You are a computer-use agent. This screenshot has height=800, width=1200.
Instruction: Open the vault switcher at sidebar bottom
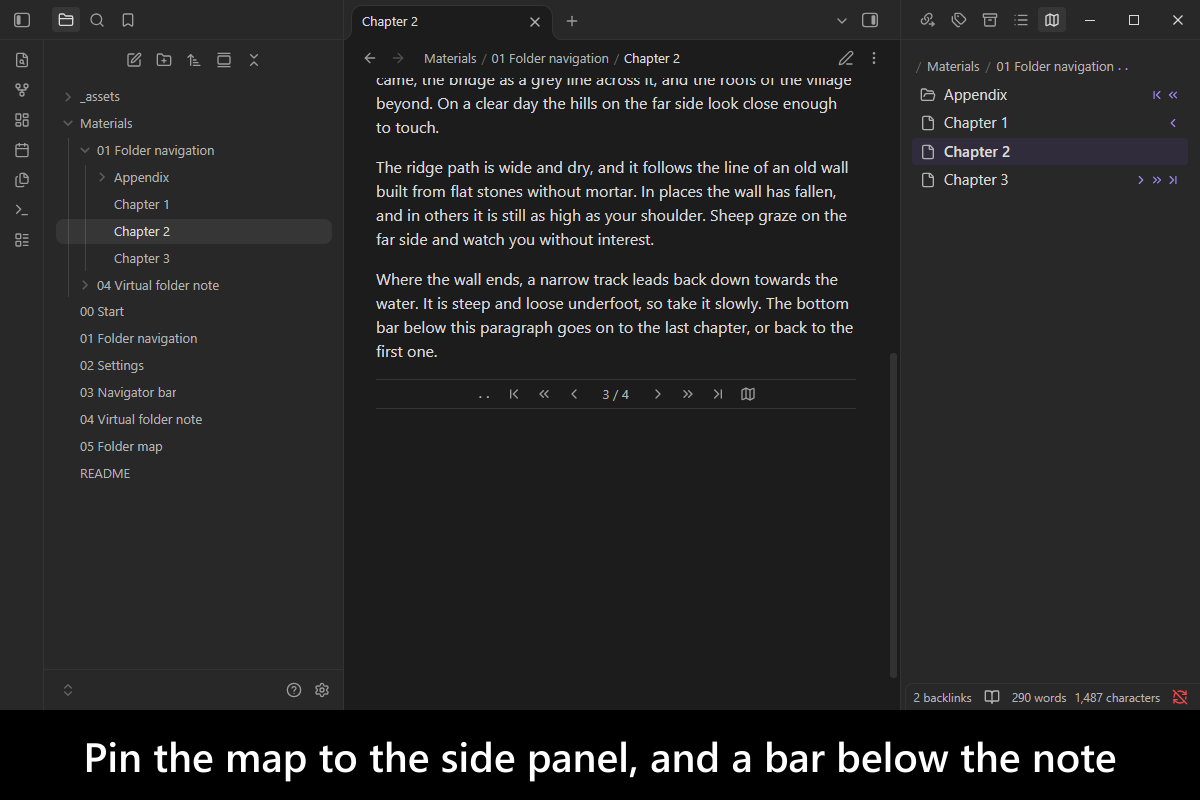click(x=68, y=690)
